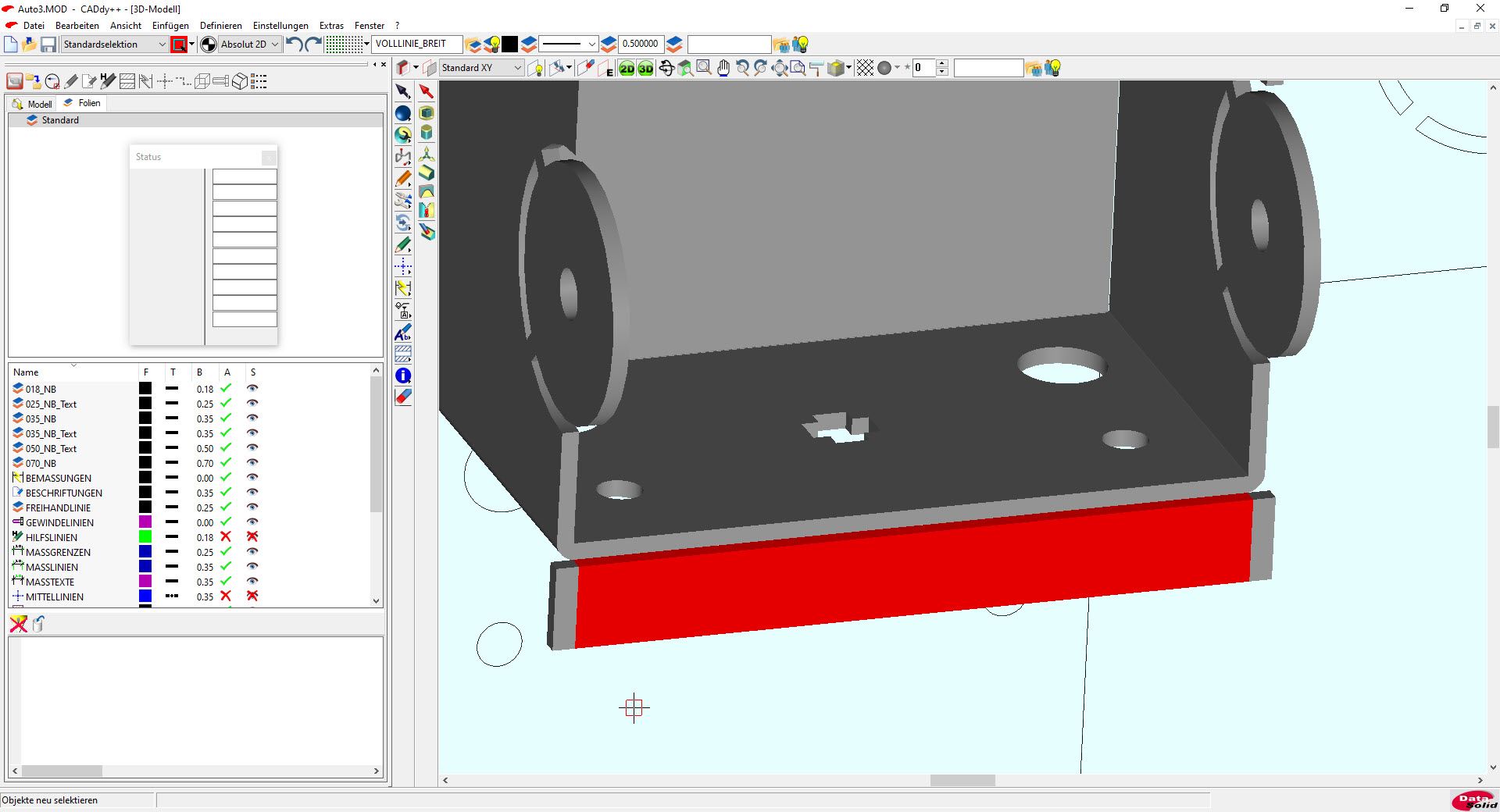
Task: Toggle active checkmark for HILFSLINIEN layer
Action: pyautogui.click(x=226, y=537)
